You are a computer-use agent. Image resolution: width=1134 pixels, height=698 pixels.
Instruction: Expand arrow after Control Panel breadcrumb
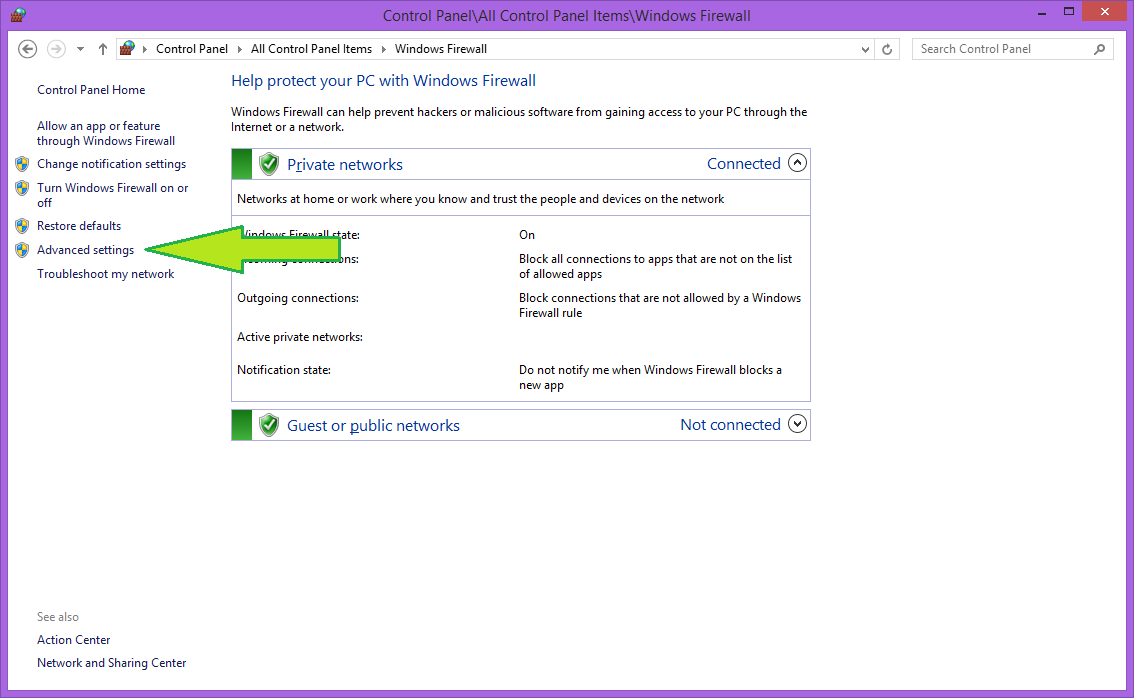(x=239, y=49)
